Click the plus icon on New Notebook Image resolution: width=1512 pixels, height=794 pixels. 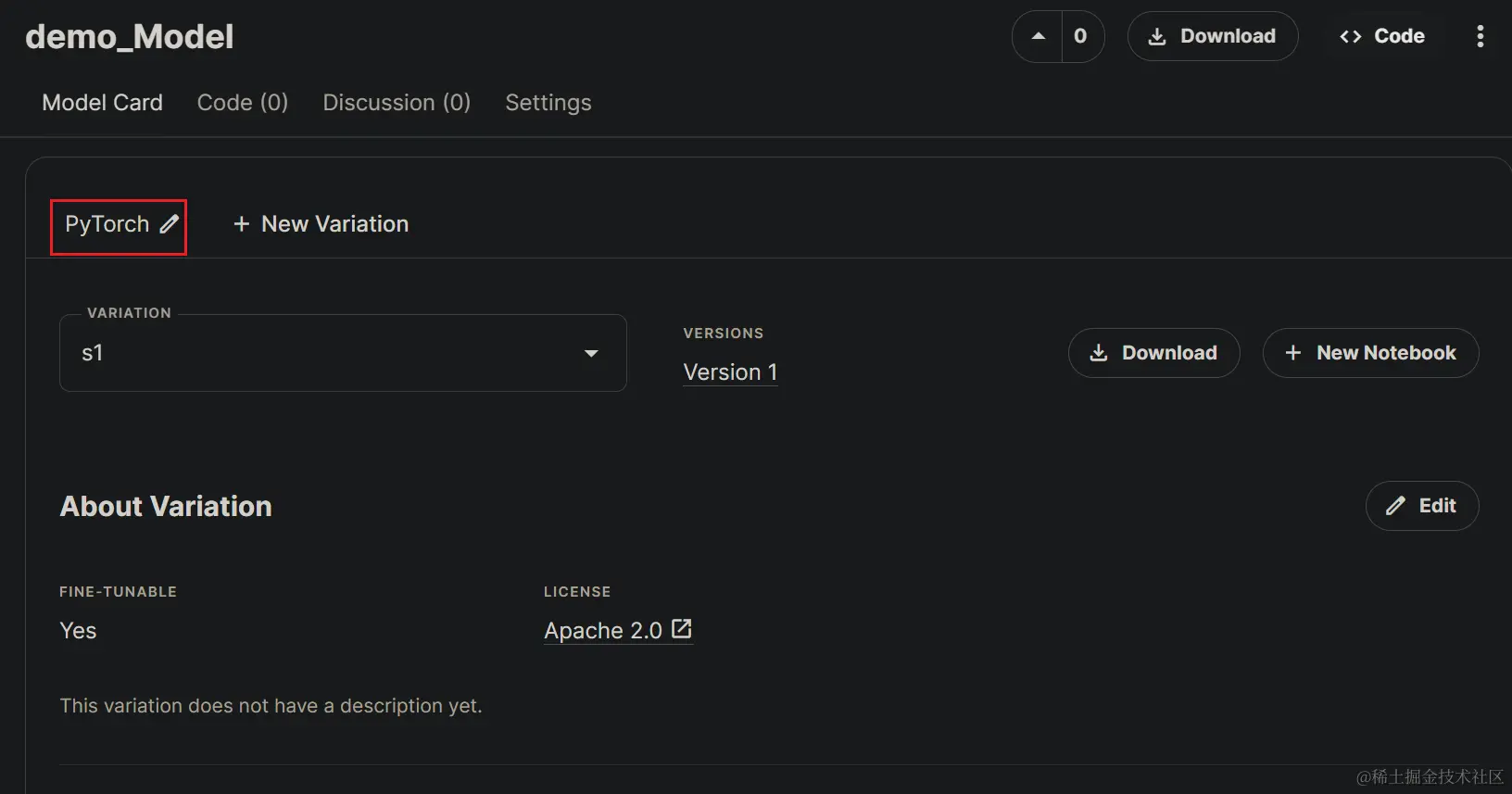click(1293, 353)
